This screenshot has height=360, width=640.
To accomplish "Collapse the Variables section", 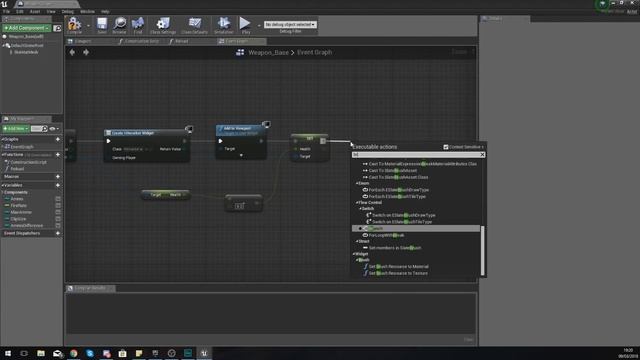I will click(2, 185).
